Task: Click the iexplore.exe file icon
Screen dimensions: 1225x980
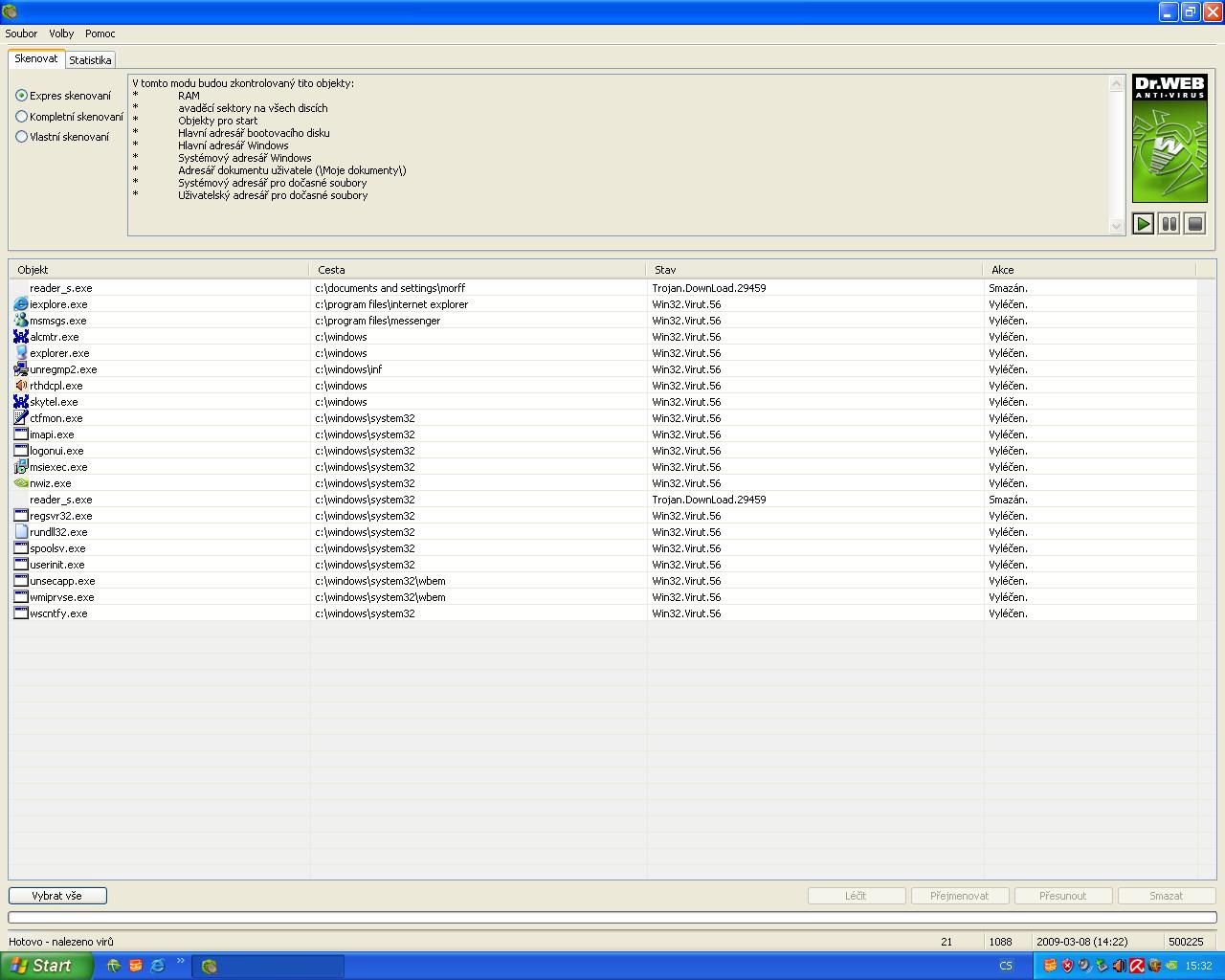Action: 21,304
